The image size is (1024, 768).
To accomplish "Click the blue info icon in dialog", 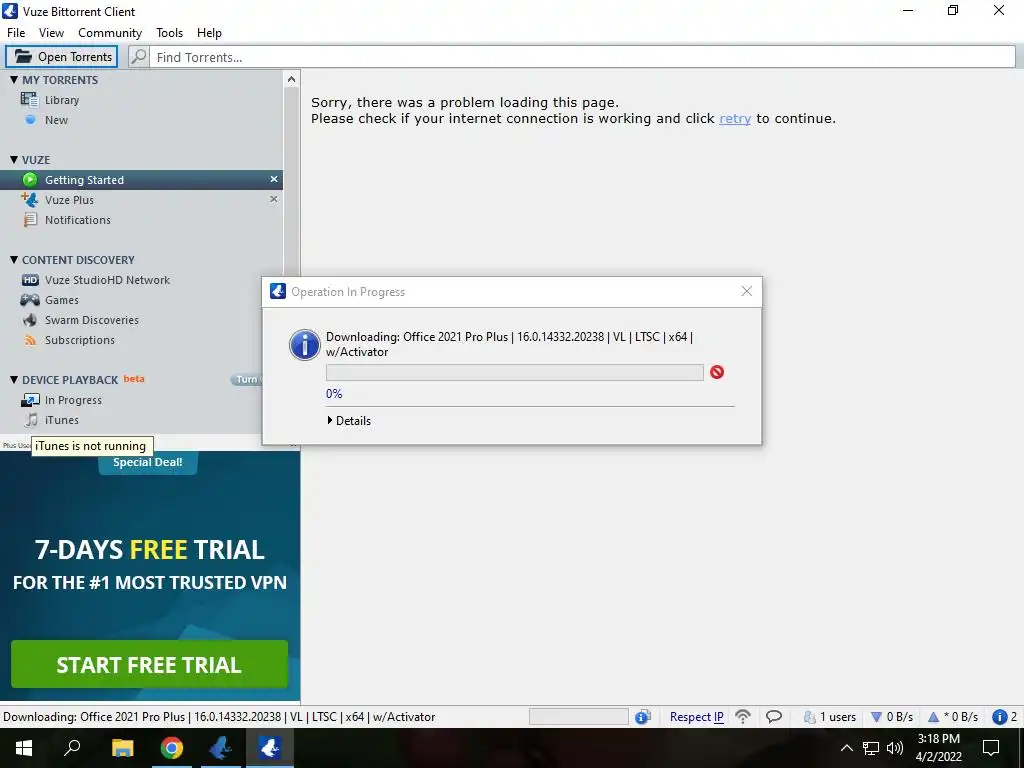I will pyautogui.click(x=304, y=345).
